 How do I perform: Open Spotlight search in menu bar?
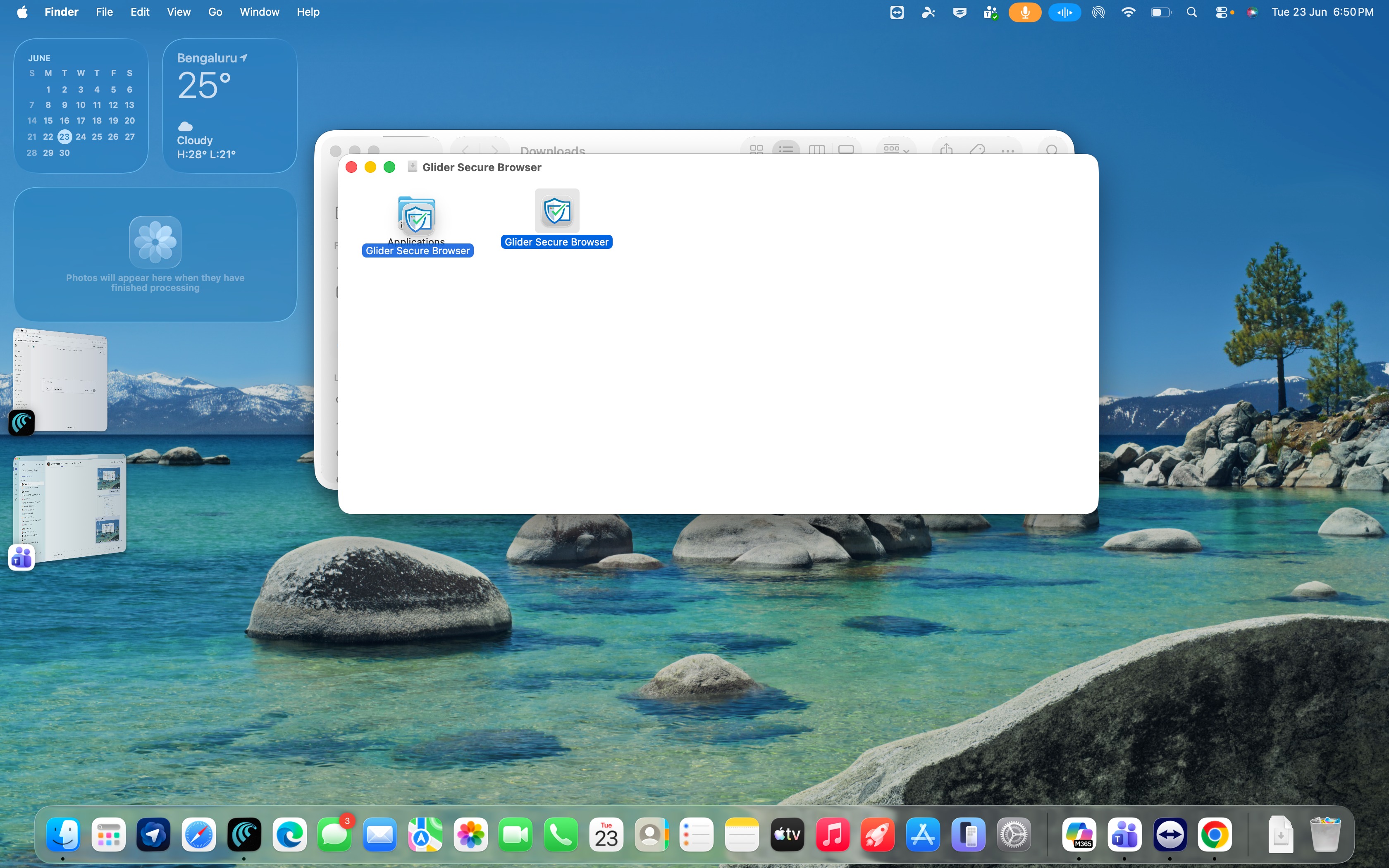pyautogui.click(x=1192, y=12)
